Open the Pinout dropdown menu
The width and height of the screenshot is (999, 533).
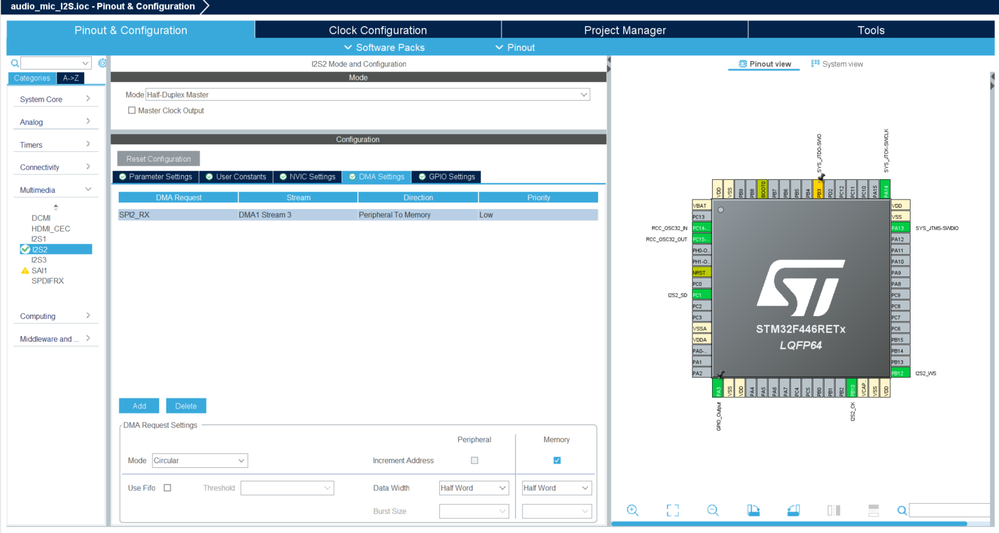click(x=515, y=47)
